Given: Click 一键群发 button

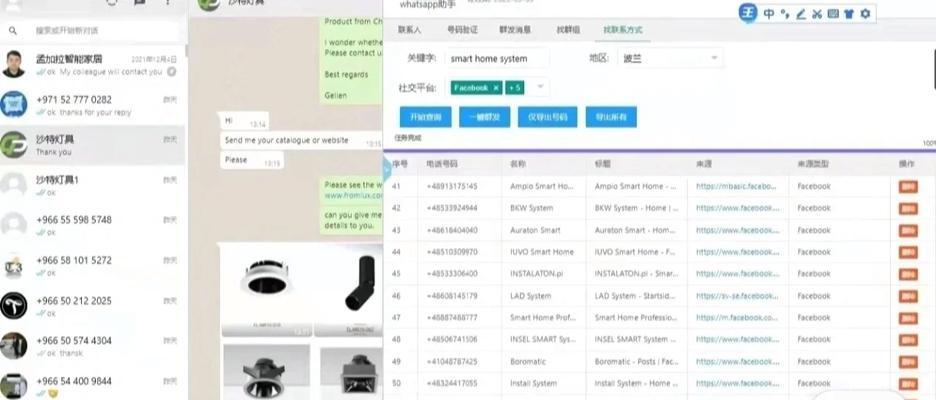Looking at the screenshot, I should click(484, 117).
